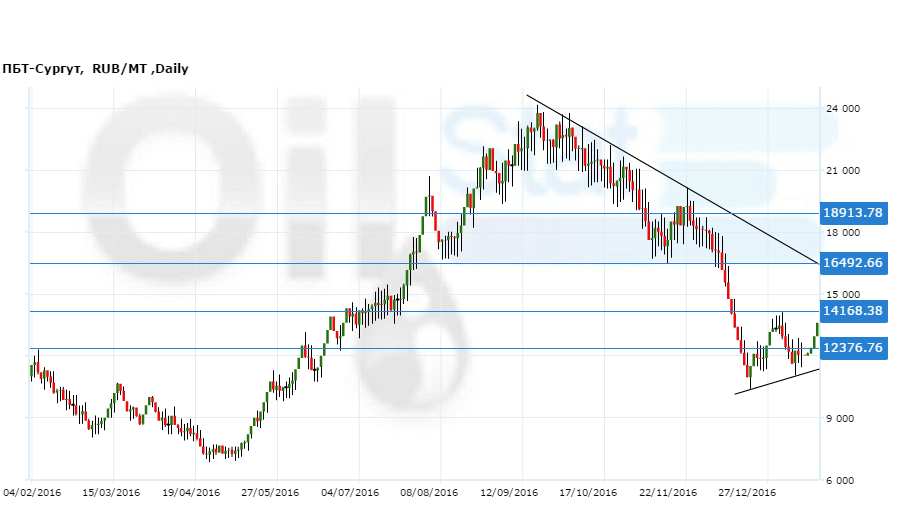
Task: Select the 27/12/2016 date label
Action: 748,492
